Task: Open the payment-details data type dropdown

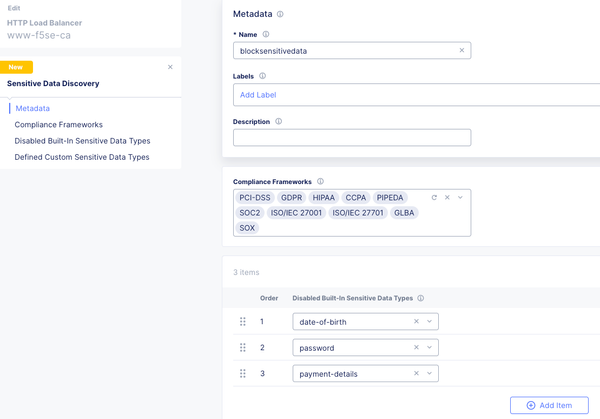Action: coord(429,374)
